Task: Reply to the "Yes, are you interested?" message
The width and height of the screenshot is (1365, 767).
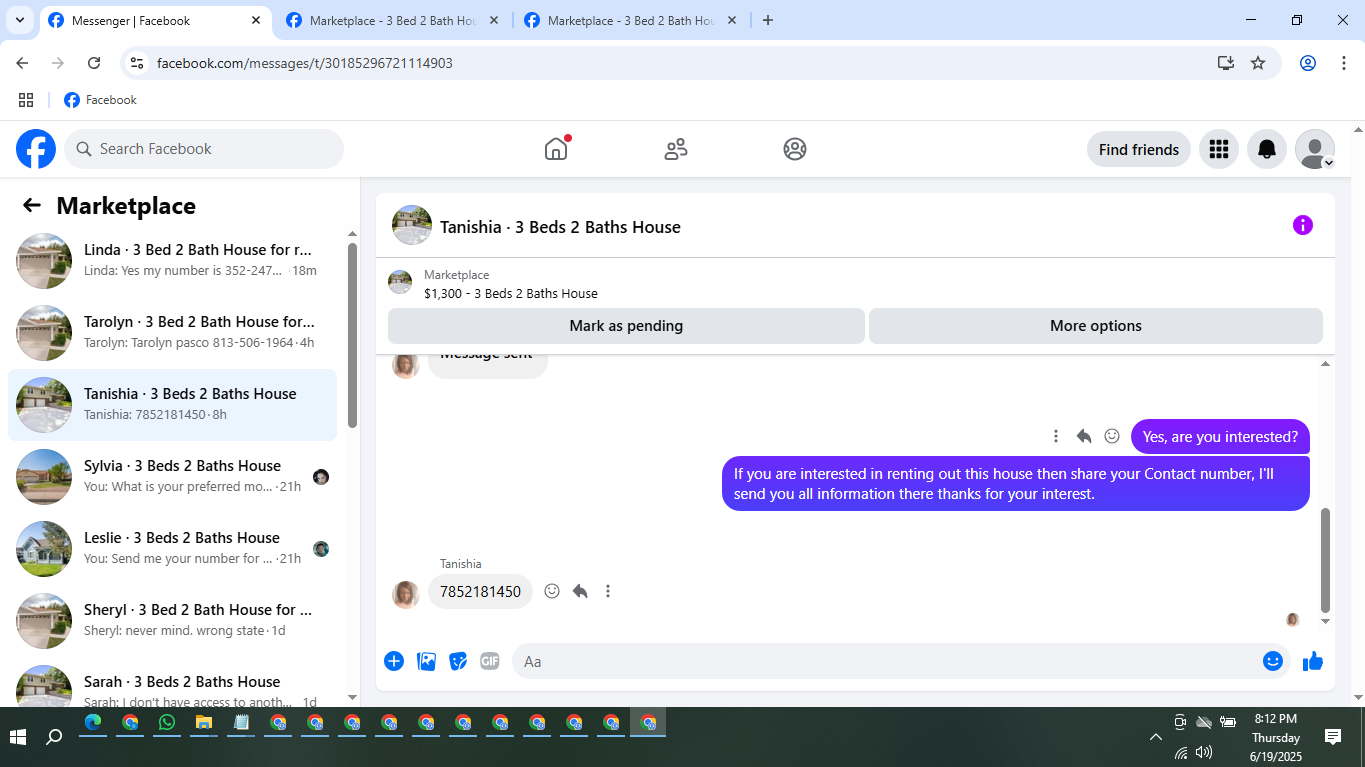Action: 1084,436
